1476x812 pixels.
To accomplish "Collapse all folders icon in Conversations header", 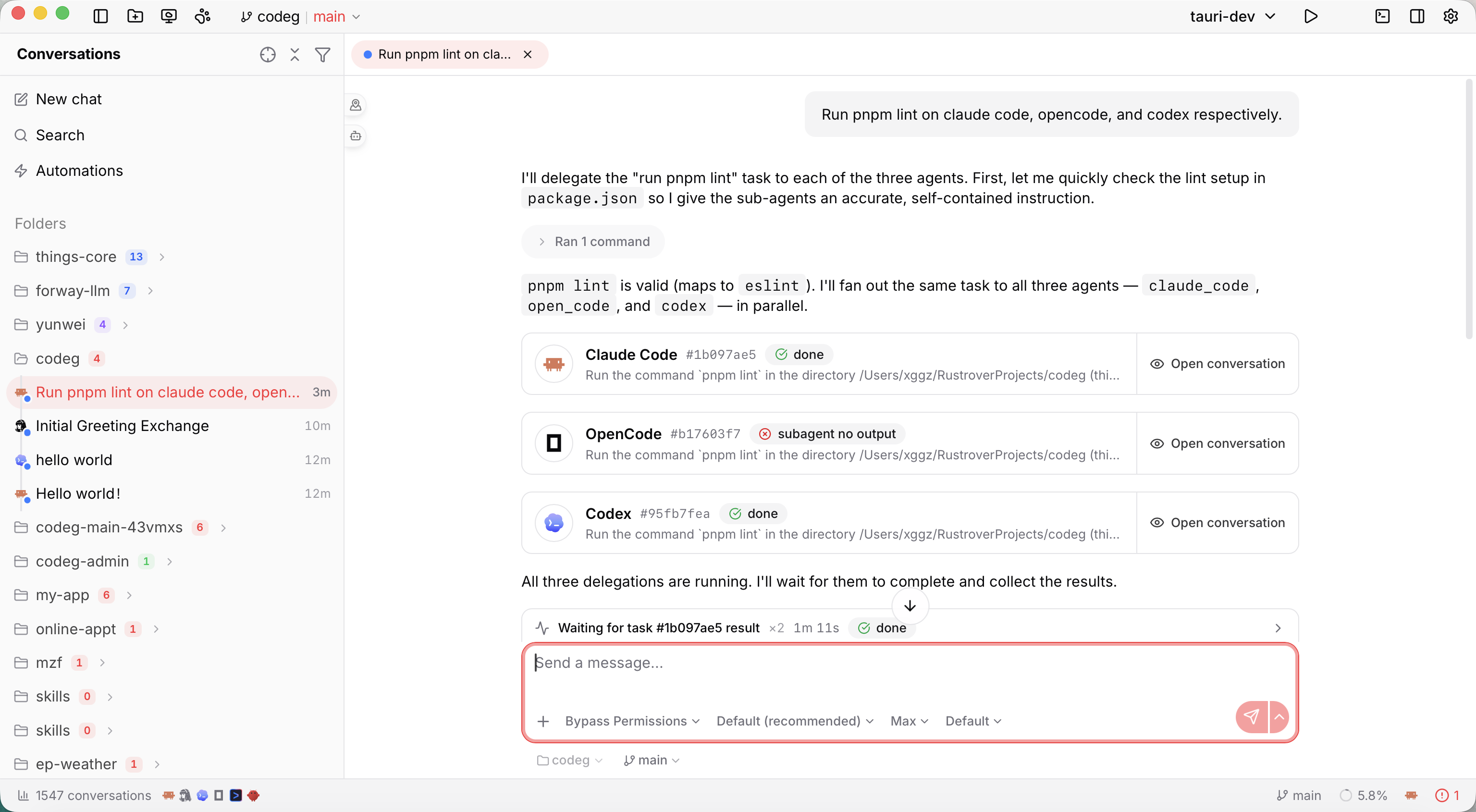I will tap(295, 54).
